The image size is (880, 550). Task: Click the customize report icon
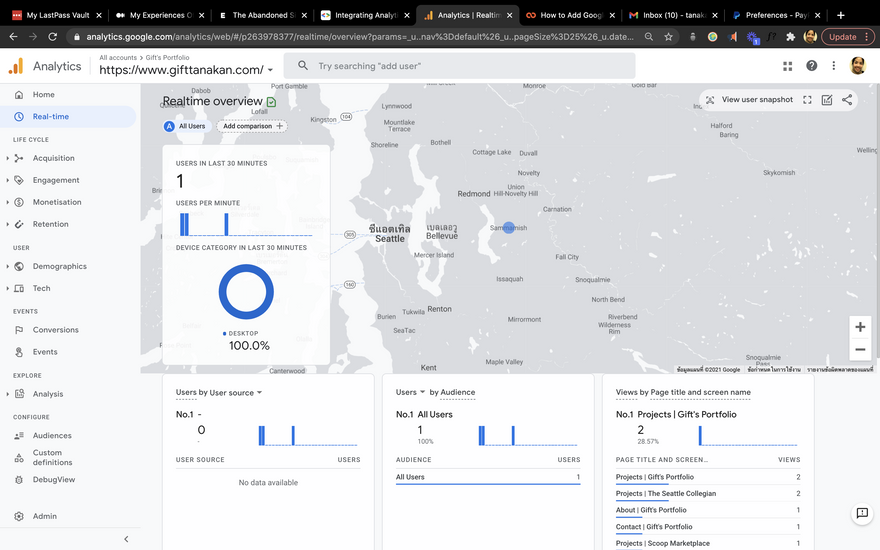click(x=827, y=100)
